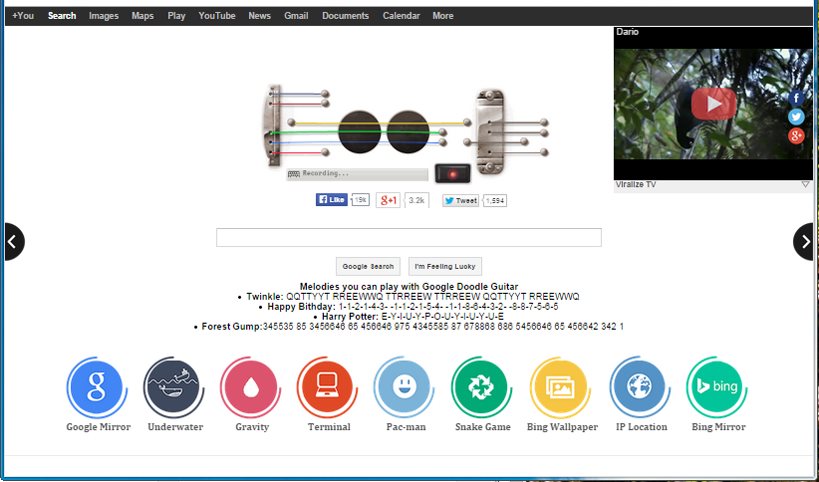
Task: Stop recording with the red record button
Action: pyautogui.click(x=452, y=173)
